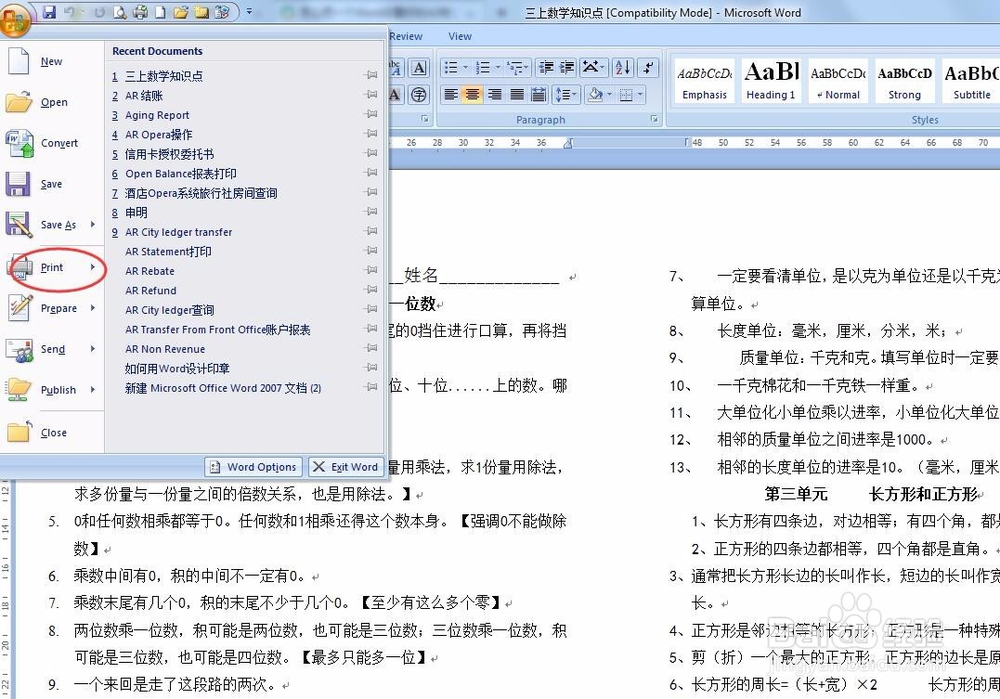Click the Multilevel list icon

click(515, 67)
